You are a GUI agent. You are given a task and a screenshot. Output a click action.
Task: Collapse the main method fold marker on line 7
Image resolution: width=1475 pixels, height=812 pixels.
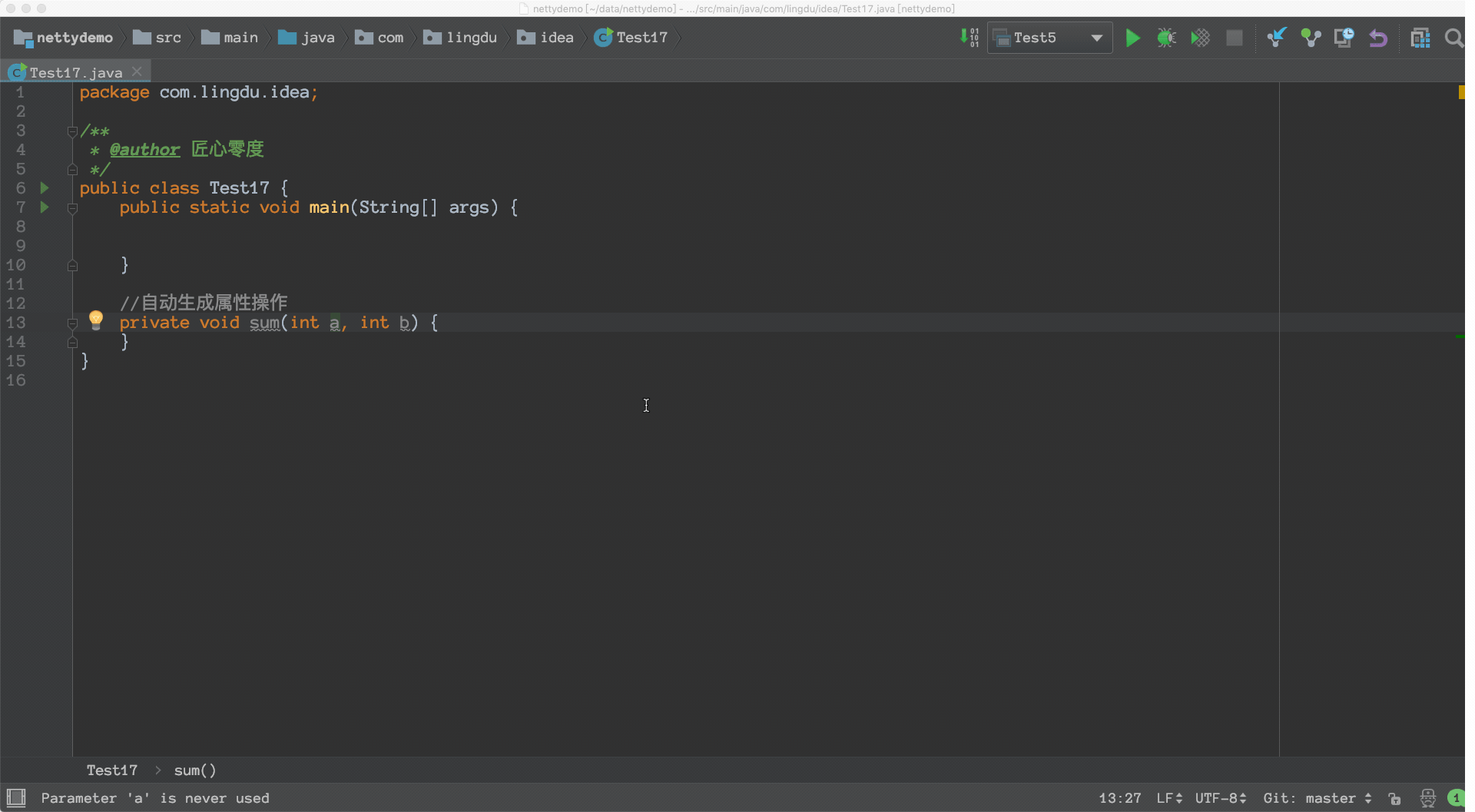[72, 208]
